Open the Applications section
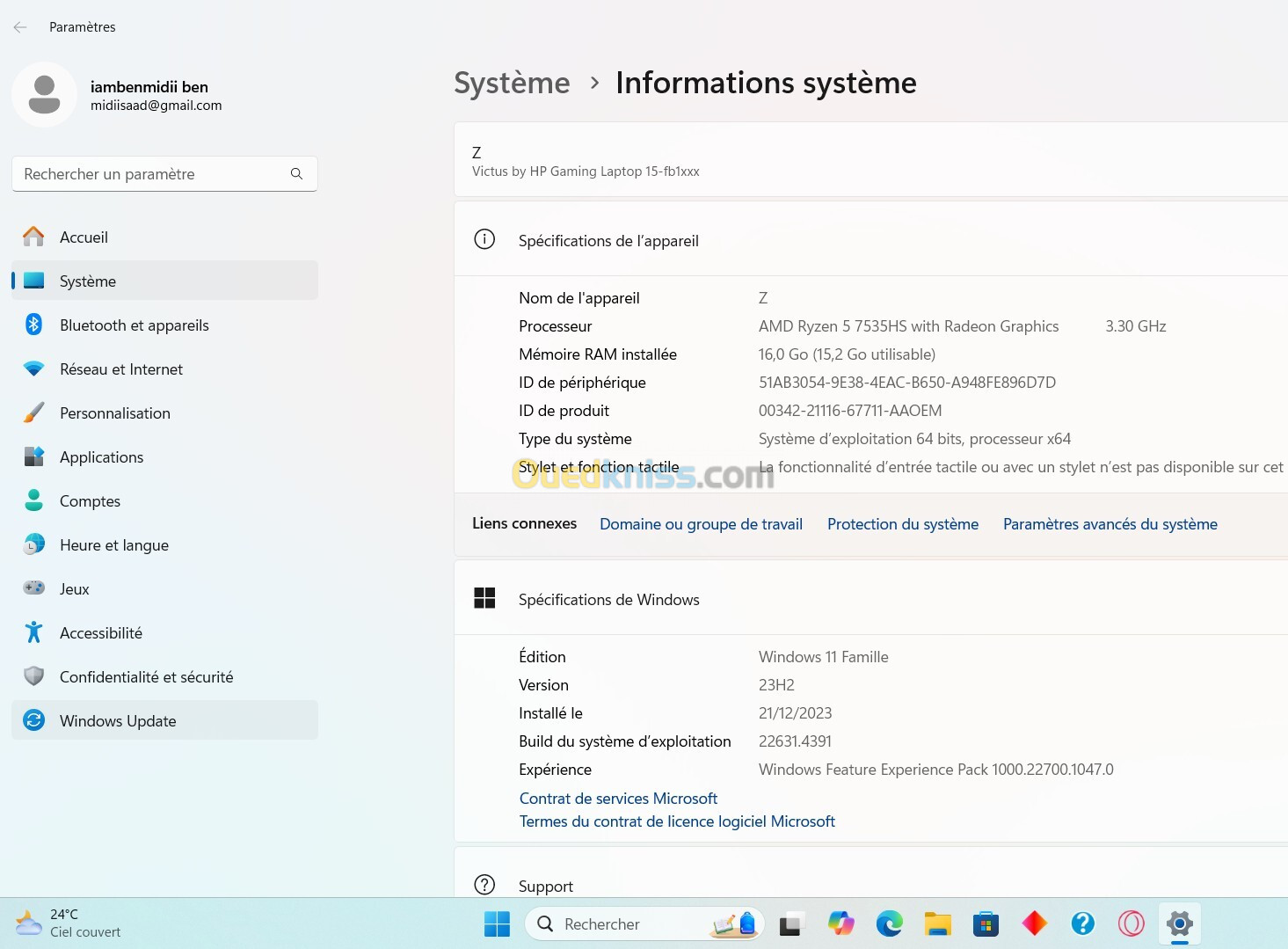The image size is (1288, 949). [164, 456]
